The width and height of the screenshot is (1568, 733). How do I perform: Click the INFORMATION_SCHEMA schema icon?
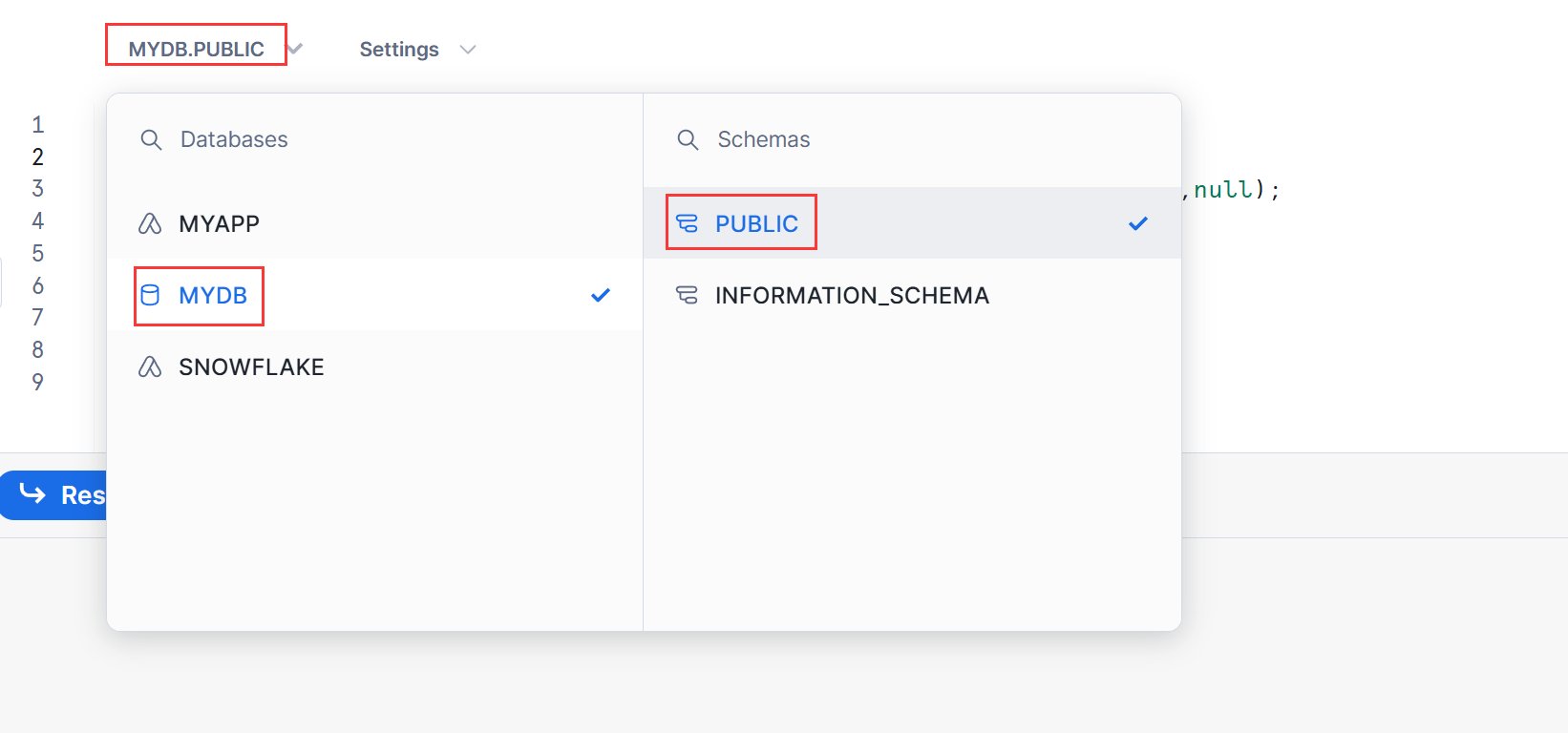tap(687, 295)
